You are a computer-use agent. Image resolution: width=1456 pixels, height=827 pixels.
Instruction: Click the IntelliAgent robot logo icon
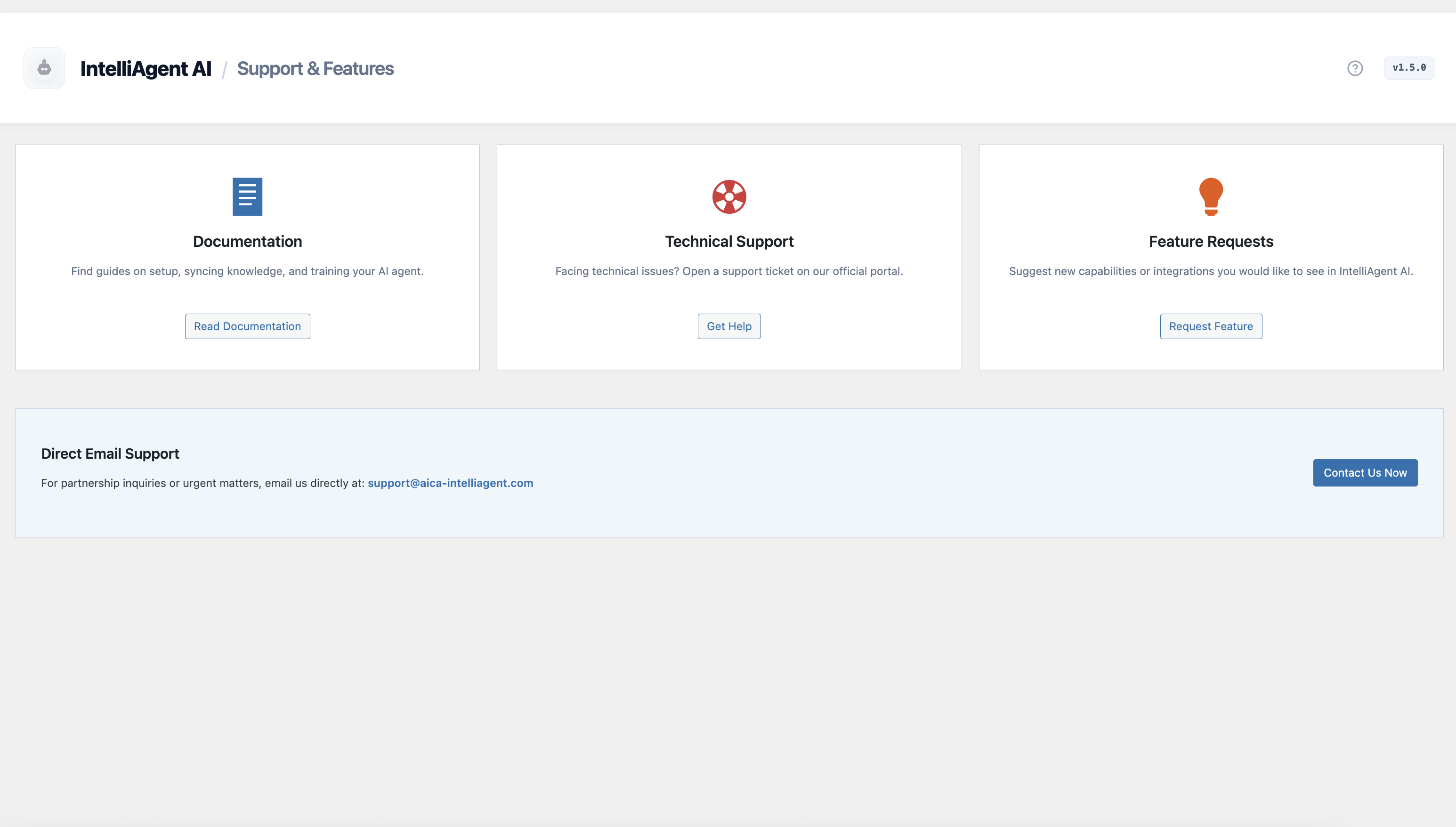click(x=44, y=68)
